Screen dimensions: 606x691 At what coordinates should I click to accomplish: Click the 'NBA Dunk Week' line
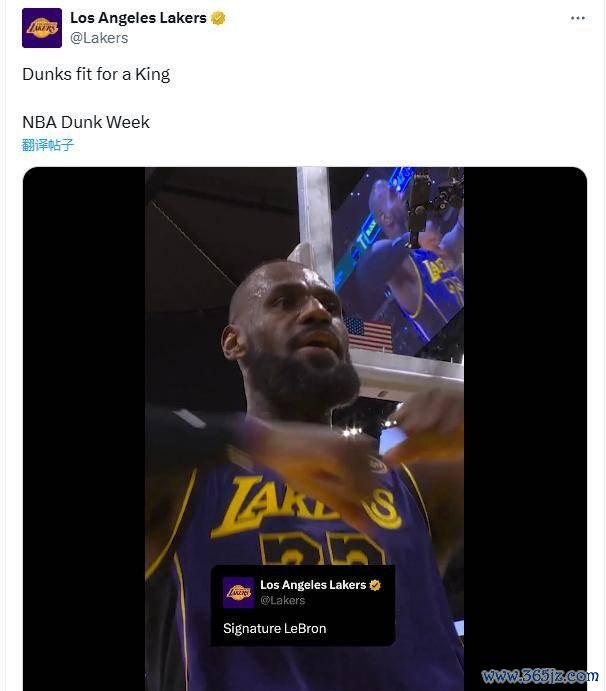coord(86,122)
